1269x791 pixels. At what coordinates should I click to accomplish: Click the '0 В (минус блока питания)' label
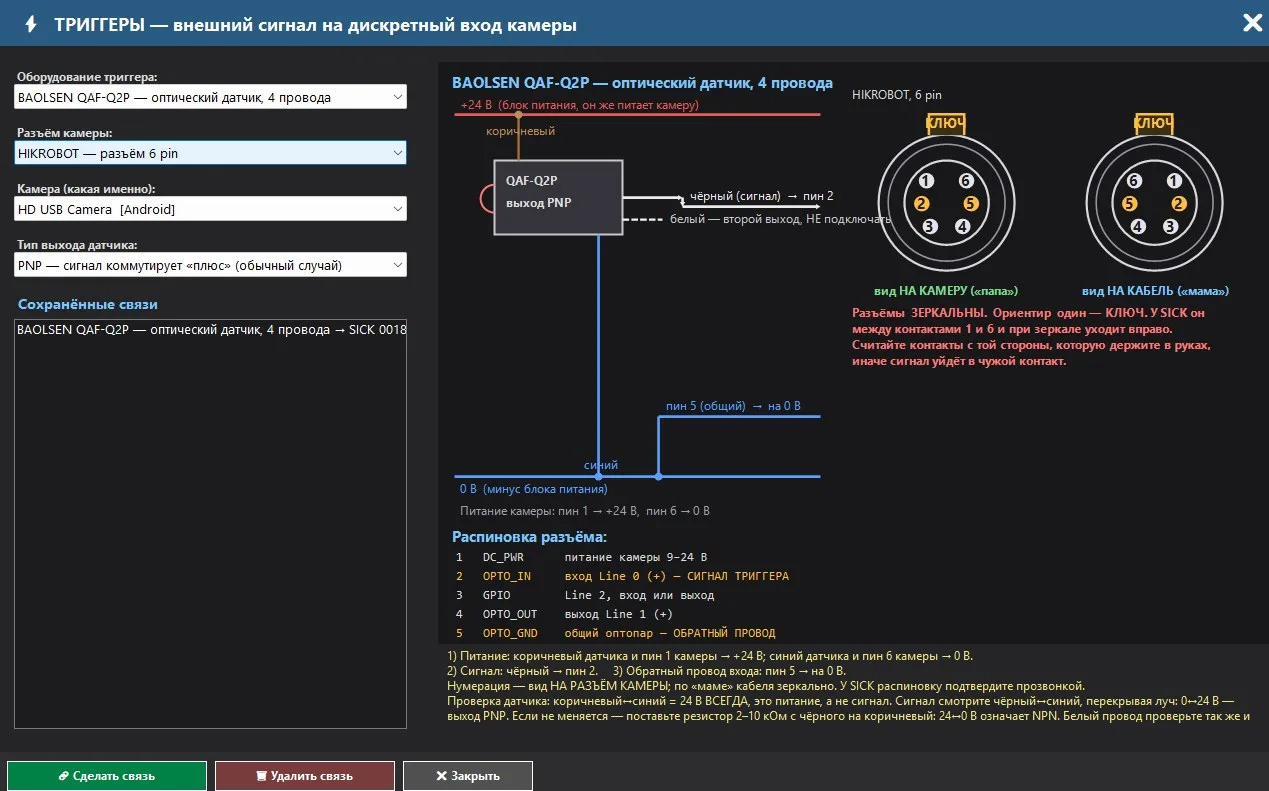[533, 489]
